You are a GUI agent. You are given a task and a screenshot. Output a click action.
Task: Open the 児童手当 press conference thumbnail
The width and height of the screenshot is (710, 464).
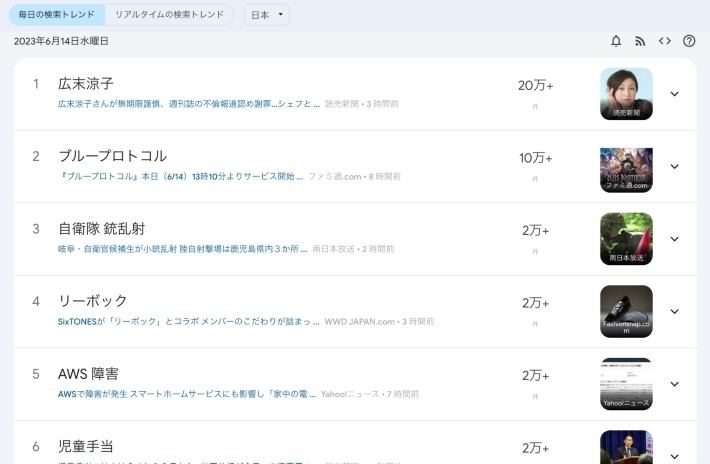[x=626, y=447]
